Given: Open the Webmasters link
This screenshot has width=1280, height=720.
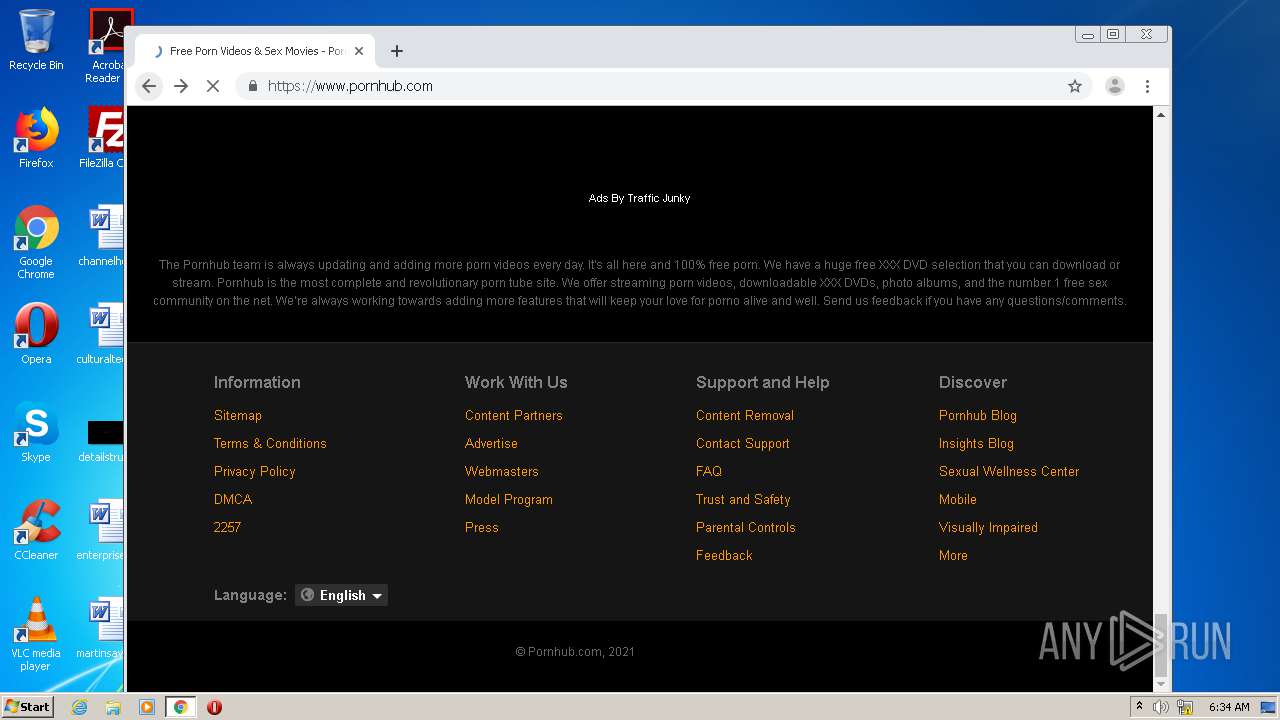Looking at the screenshot, I should coord(502,471).
